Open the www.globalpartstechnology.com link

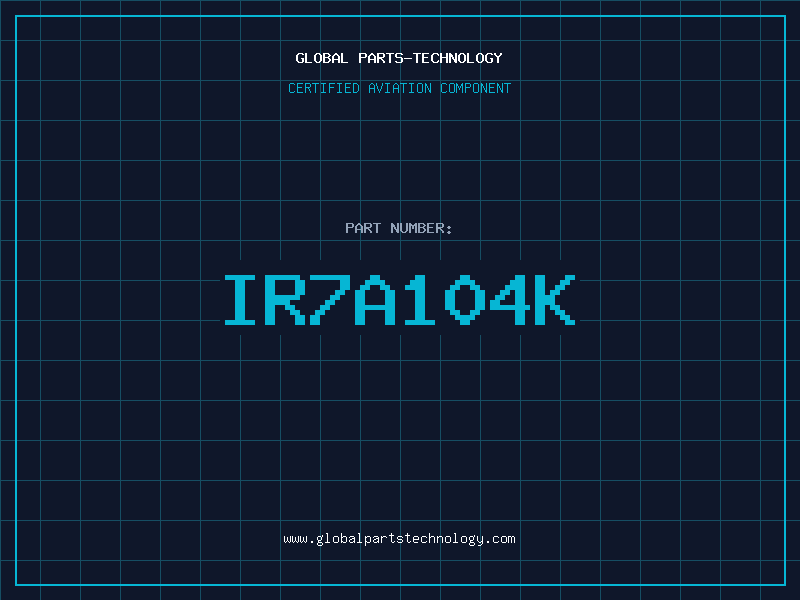399,539
